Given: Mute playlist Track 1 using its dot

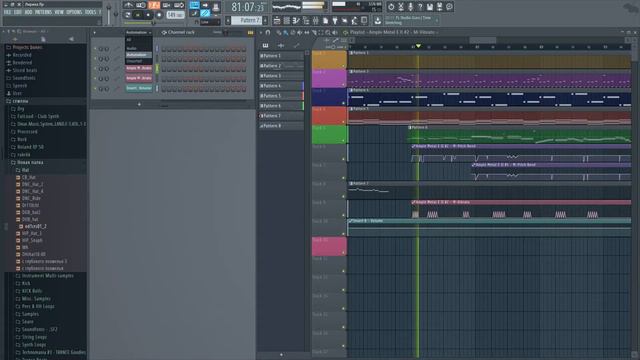Looking at the screenshot, I should 343,66.
